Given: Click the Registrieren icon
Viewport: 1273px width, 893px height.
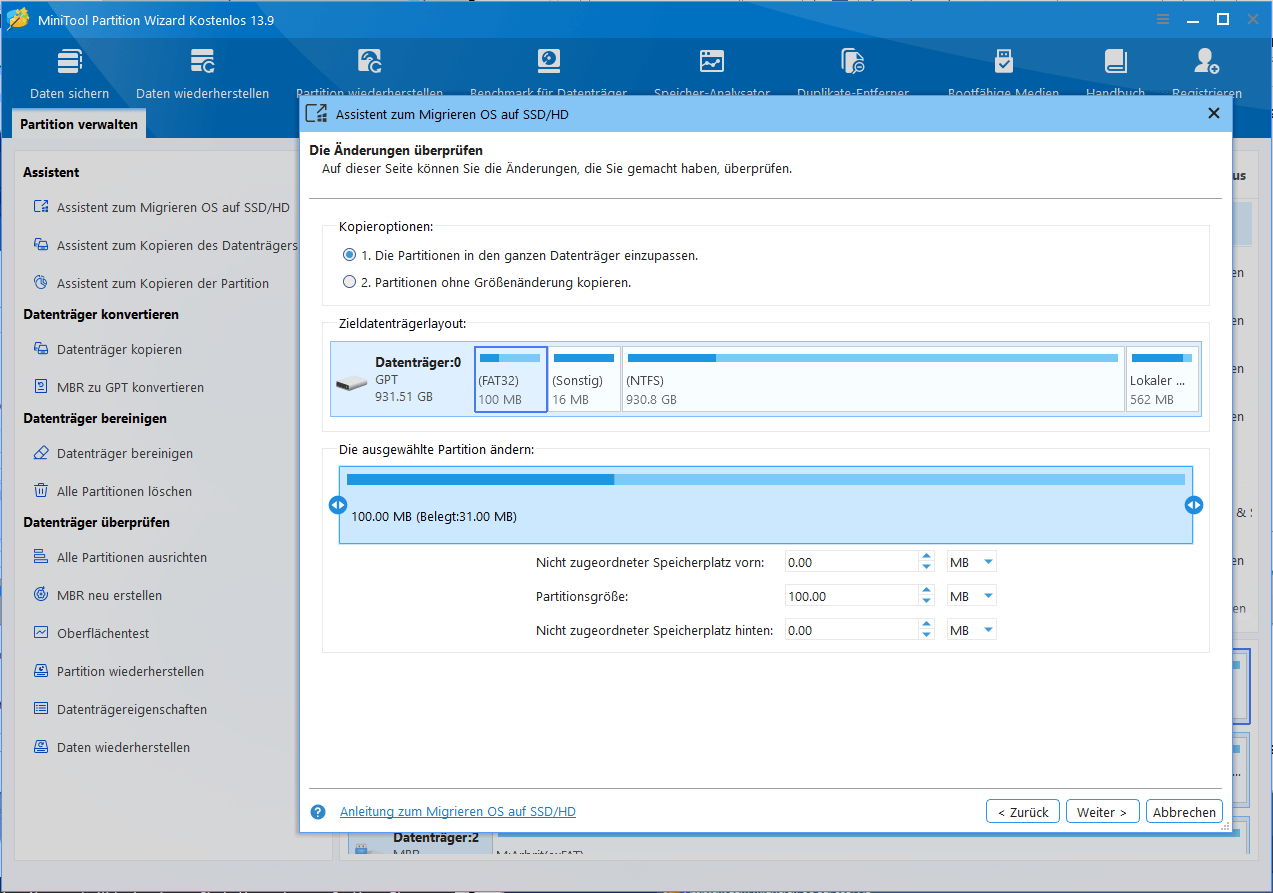Looking at the screenshot, I should (x=1206, y=62).
